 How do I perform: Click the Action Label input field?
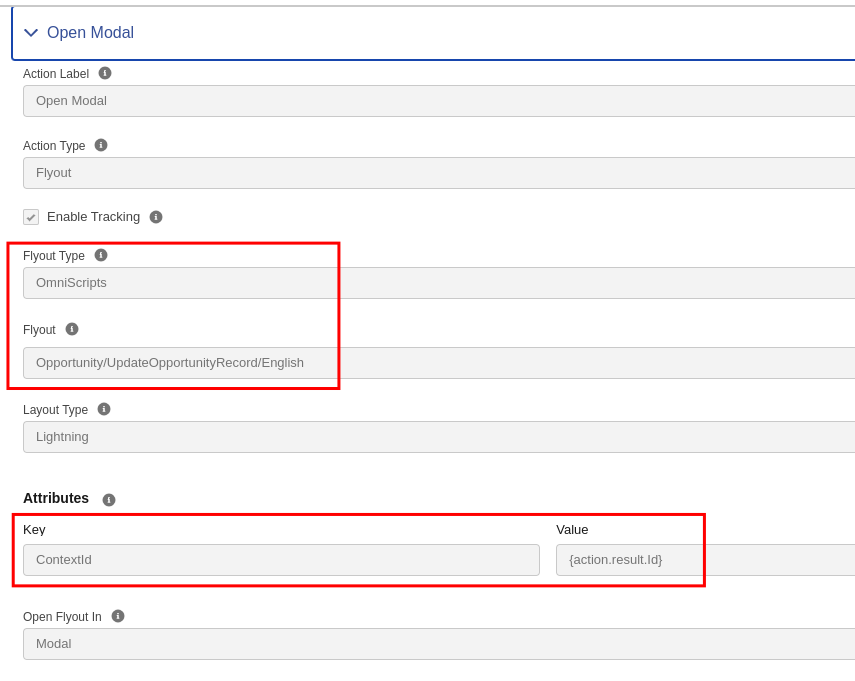[x=438, y=101]
